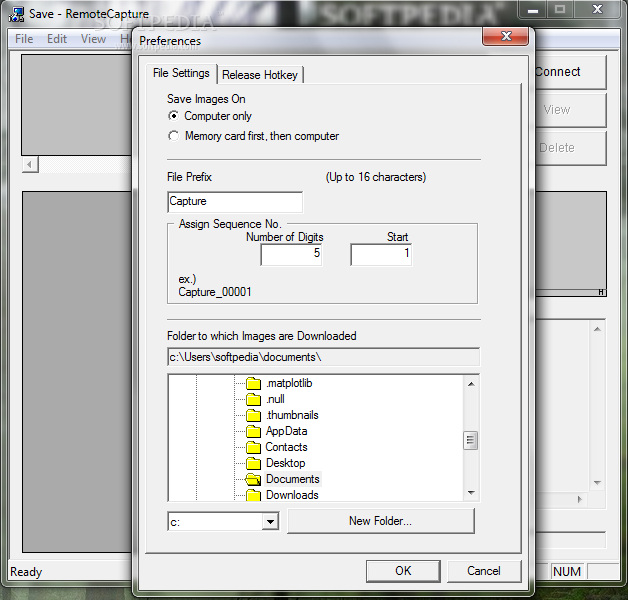Click the .matplotlib folder name

coord(289,383)
